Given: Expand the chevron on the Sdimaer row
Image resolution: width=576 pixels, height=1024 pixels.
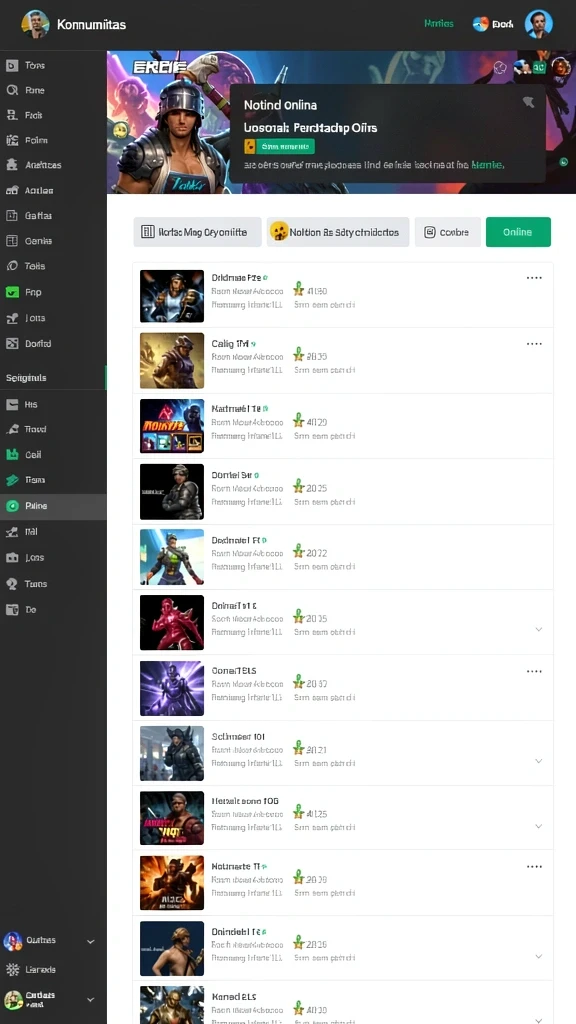Looking at the screenshot, I should (539, 761).
